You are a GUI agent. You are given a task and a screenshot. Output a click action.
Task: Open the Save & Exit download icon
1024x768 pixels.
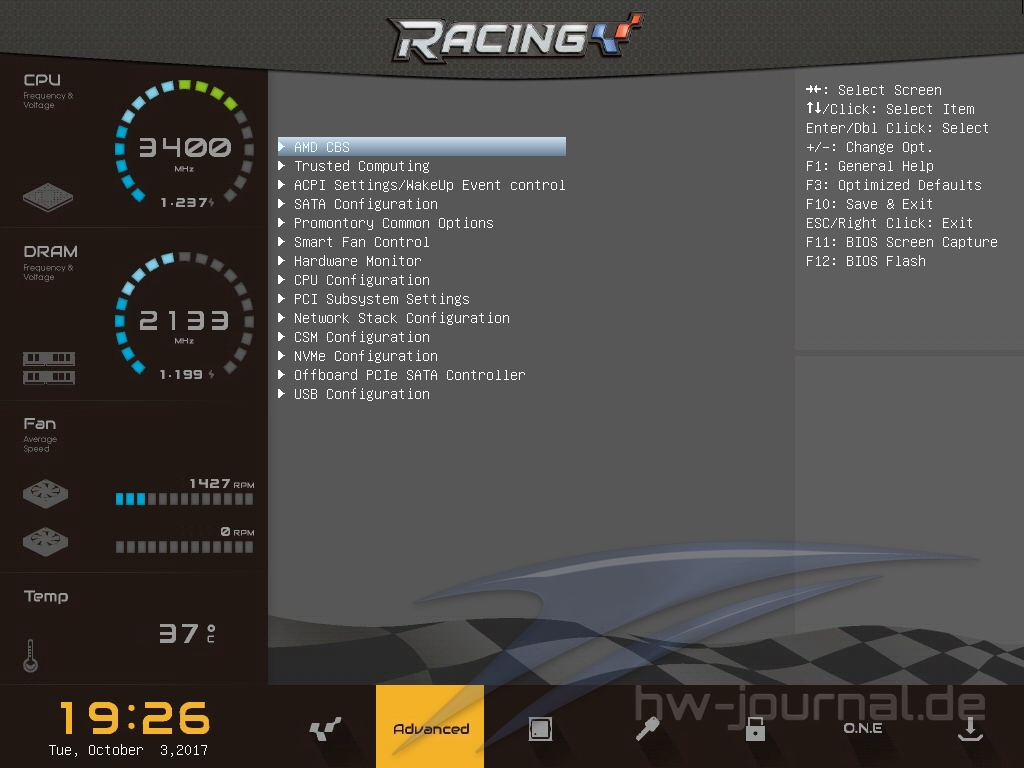tap(970, 728)
